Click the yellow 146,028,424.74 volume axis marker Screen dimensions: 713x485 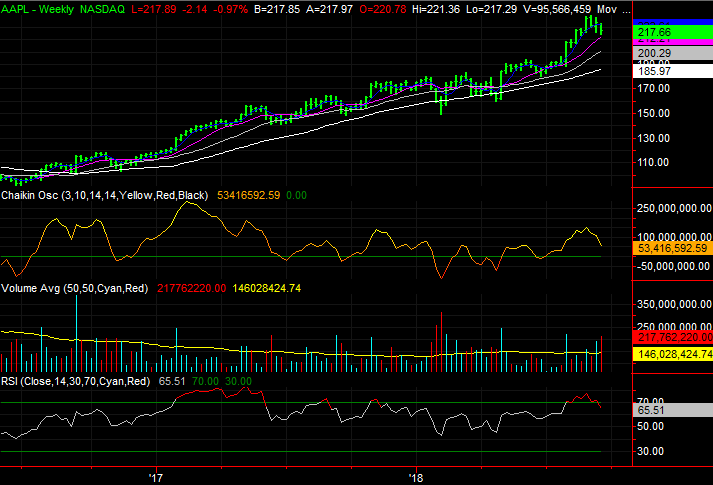(x=673, y=354)
